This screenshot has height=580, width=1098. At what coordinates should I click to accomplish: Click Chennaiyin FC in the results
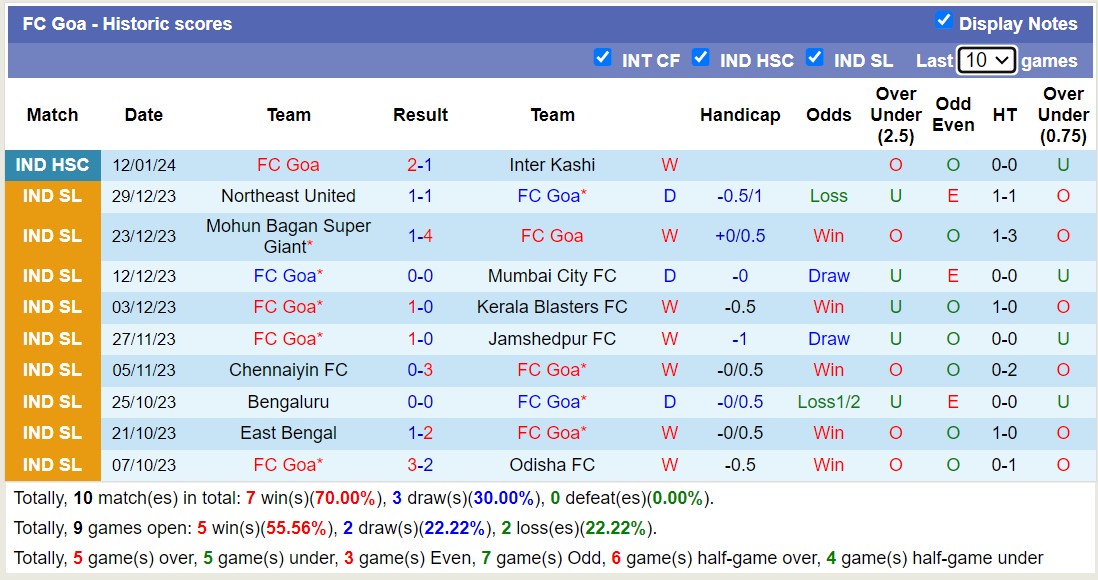tap(288, 370)
